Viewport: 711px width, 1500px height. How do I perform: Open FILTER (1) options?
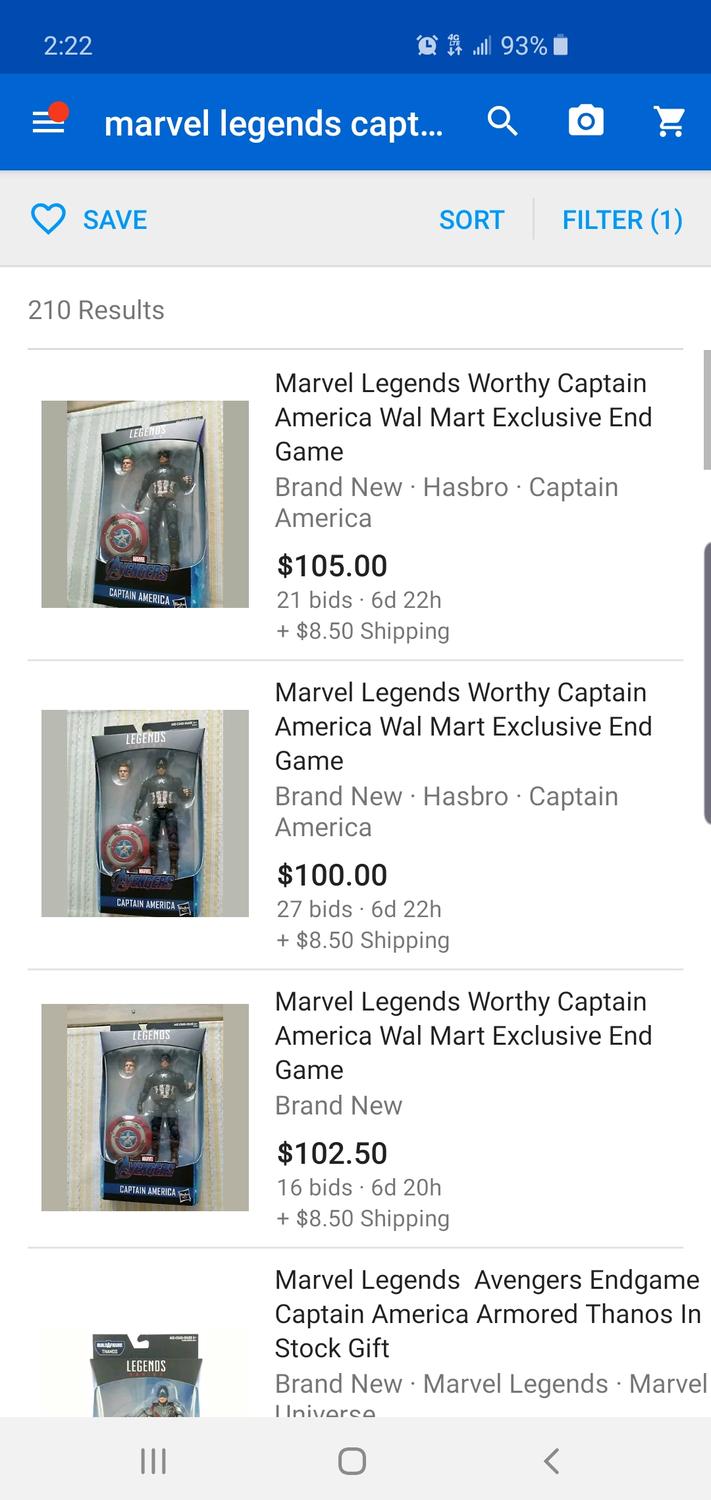click(x=622, y=219)
